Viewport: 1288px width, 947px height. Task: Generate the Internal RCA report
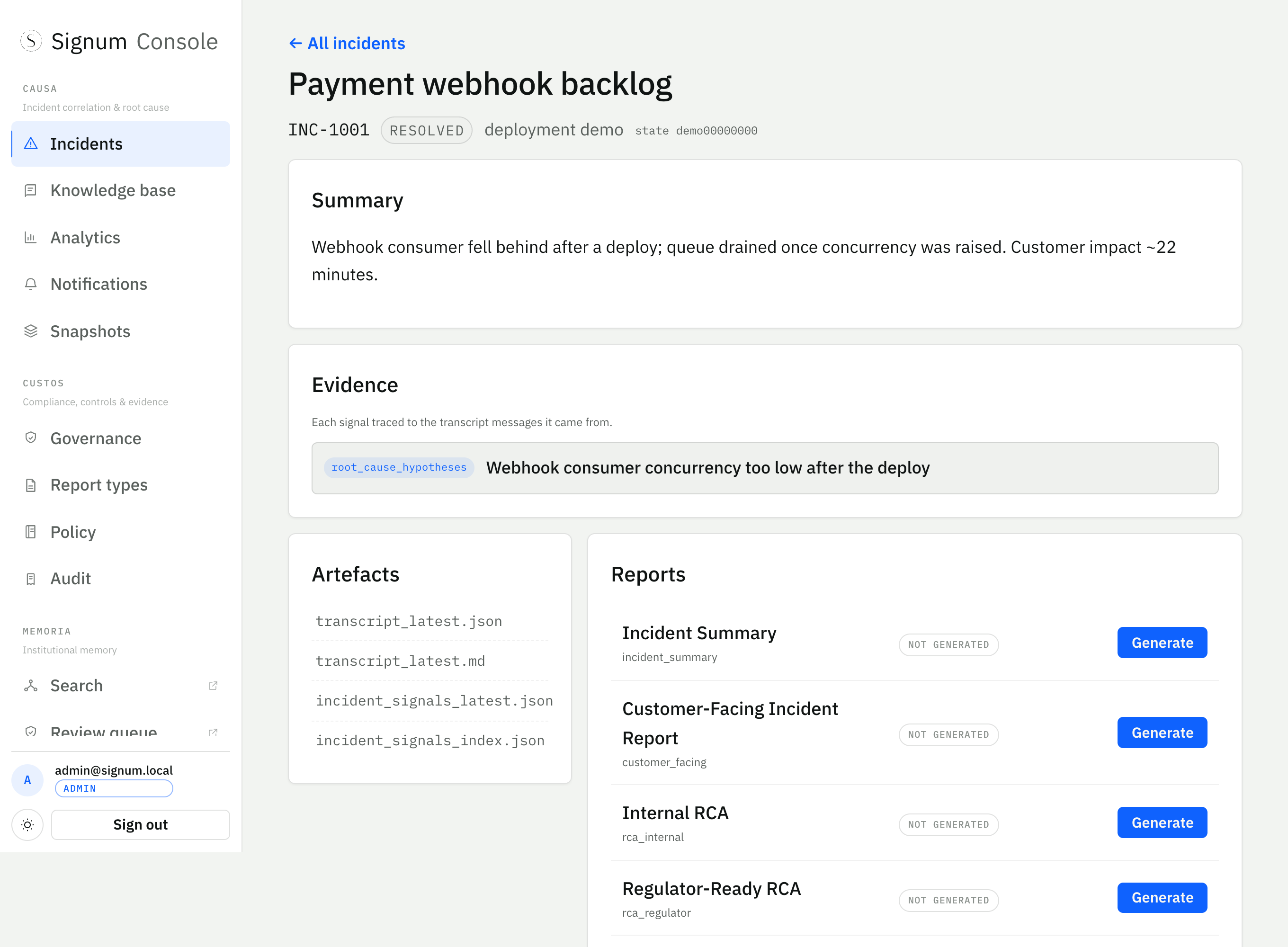[1162, 822]
